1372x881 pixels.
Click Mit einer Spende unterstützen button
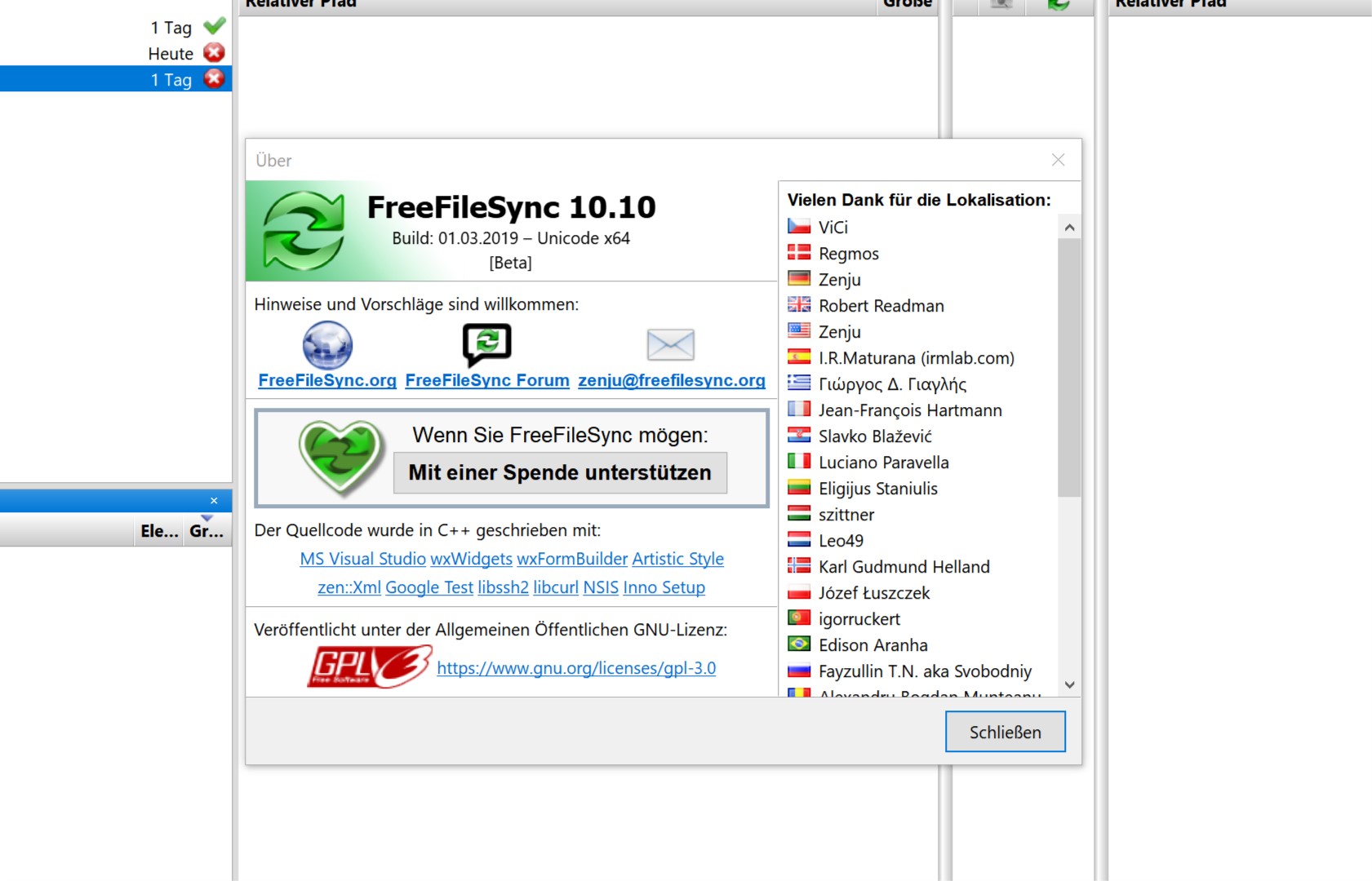560,473
